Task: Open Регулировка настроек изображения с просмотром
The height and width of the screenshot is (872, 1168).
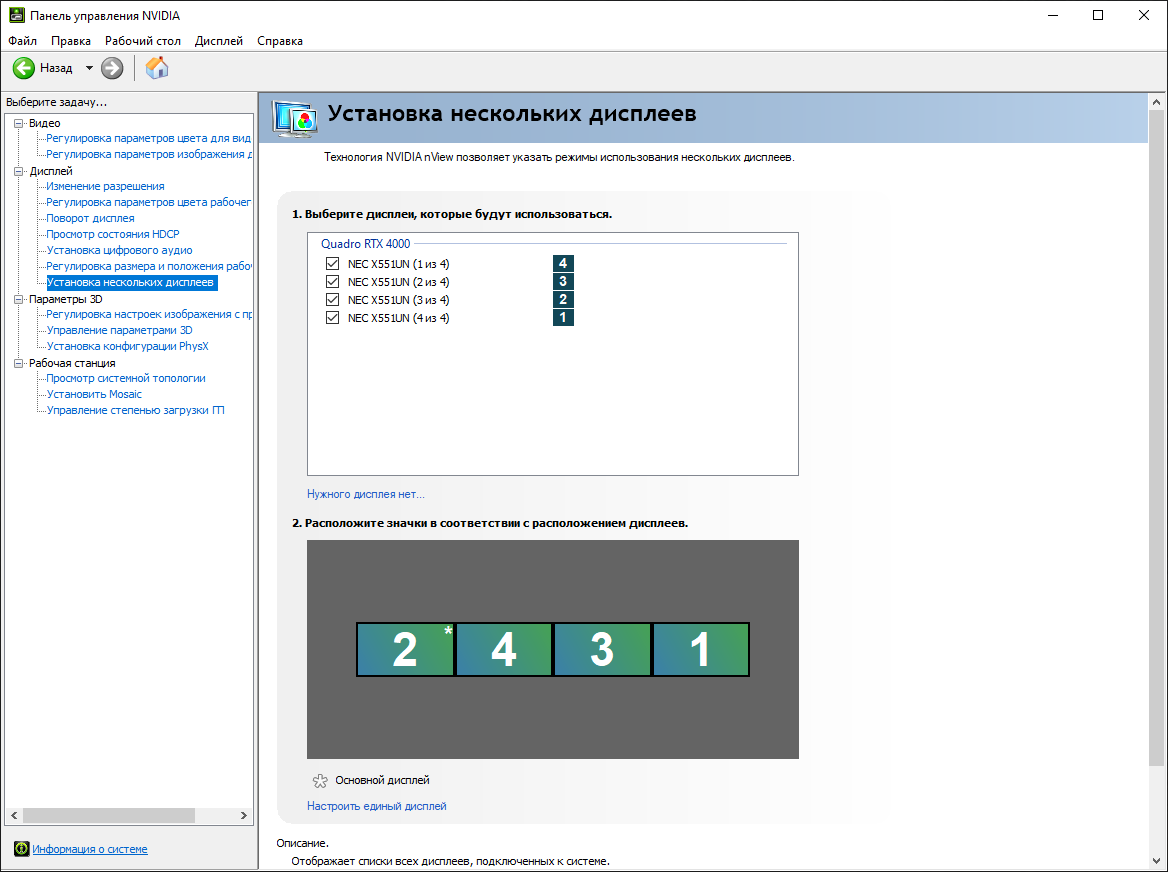Action: click(x=149, y=314)
